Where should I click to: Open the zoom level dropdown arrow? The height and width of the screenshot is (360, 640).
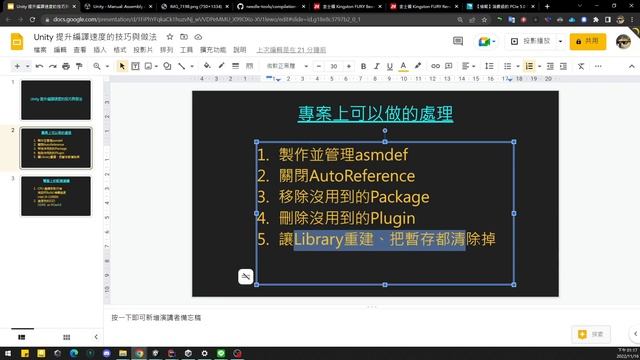(107, 66)
